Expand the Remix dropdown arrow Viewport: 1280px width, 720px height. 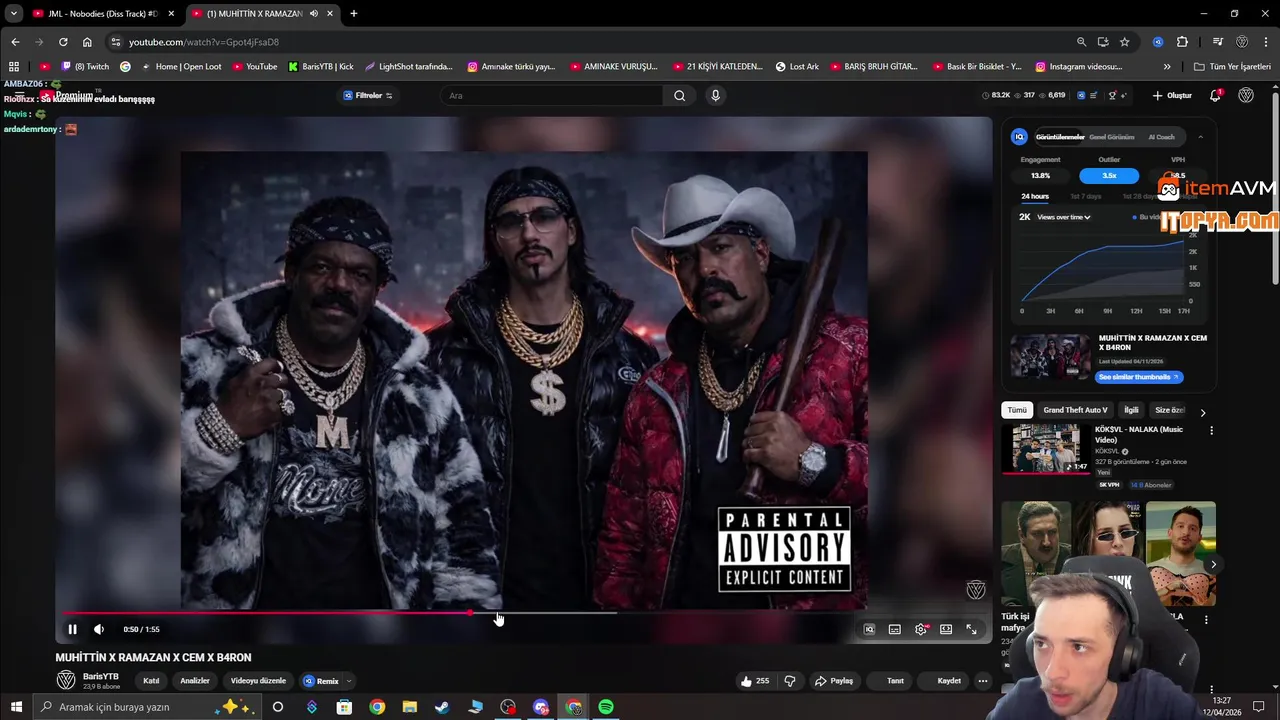348,681
